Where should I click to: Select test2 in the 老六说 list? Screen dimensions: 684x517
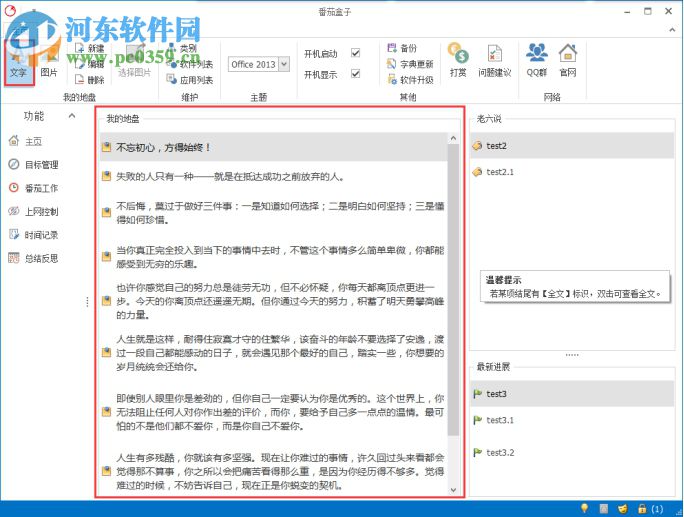tap(572, 146)
